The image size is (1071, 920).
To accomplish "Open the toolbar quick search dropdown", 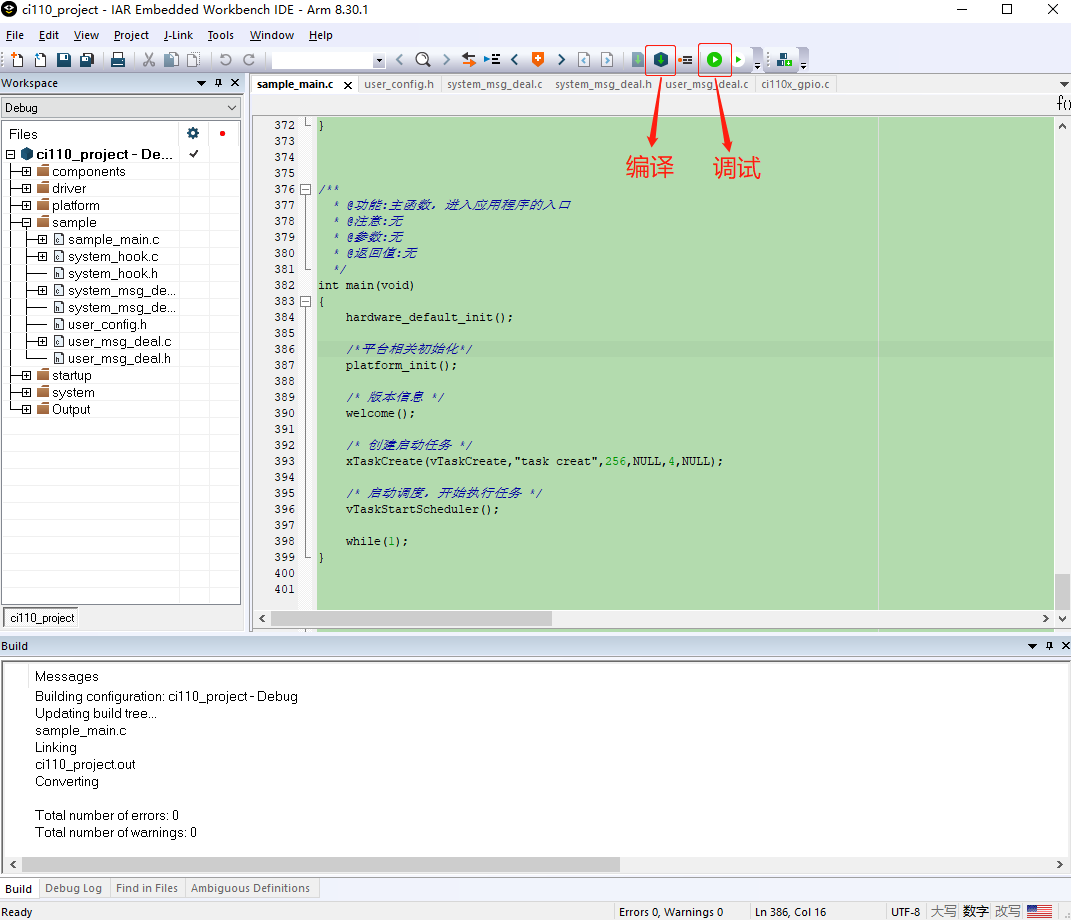I will click(379, 60).
